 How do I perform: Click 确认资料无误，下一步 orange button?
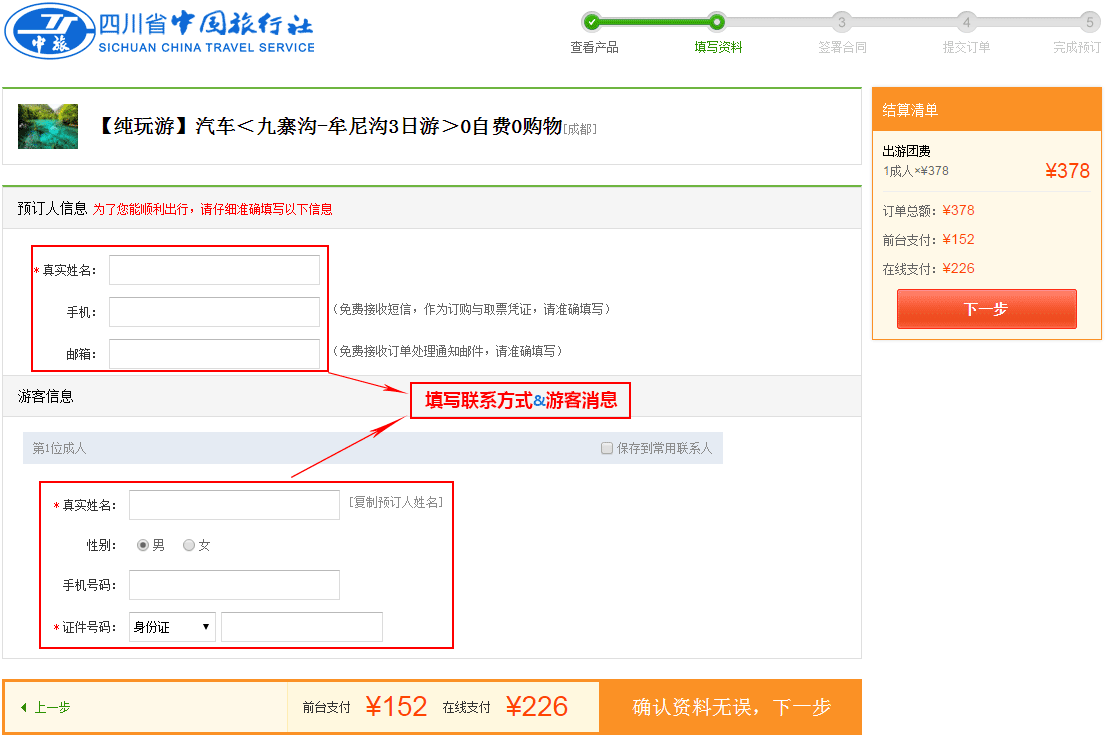pyautogui.click(x=731, y=707)
